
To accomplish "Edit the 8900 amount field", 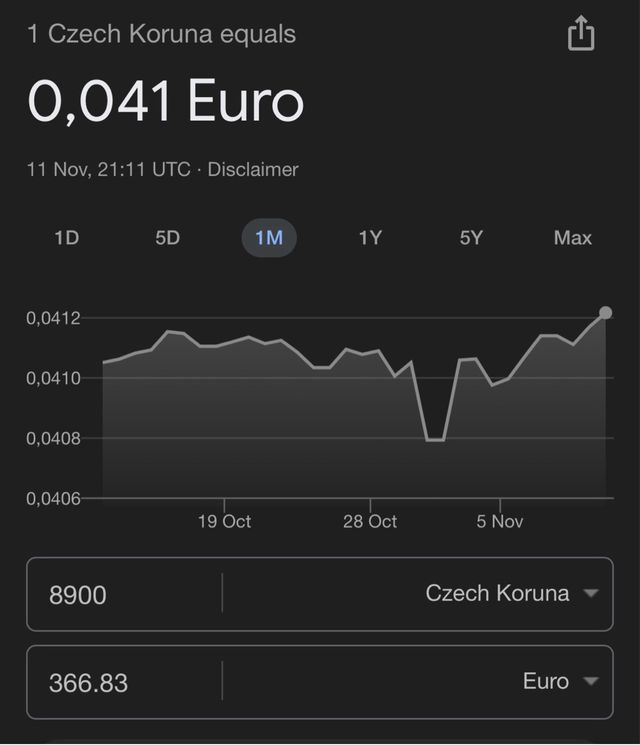I will tap(120, 595).
